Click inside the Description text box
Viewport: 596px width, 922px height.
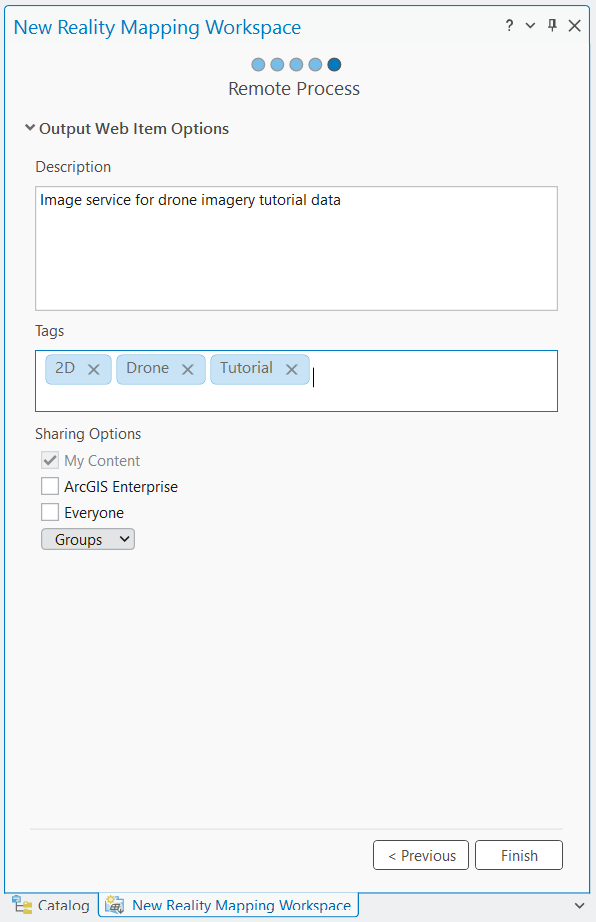point(296,249)
